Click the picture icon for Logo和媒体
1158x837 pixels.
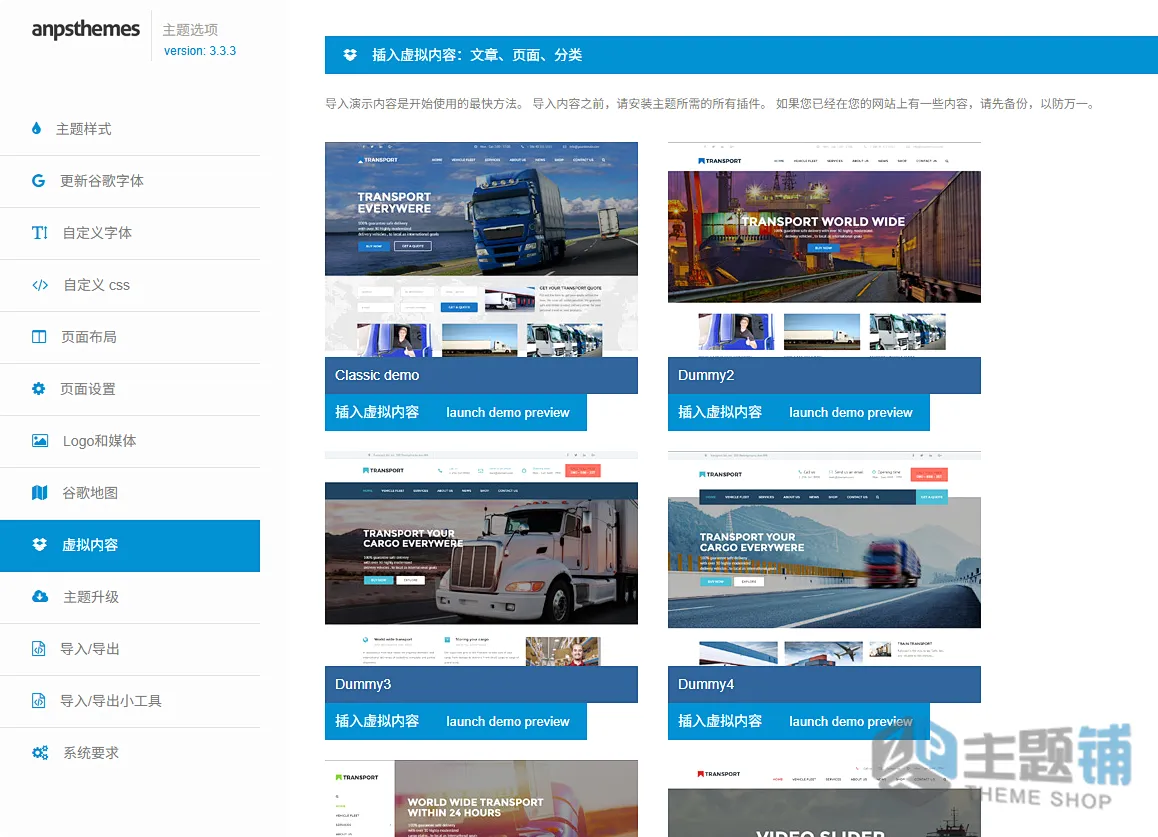click(40, 441)
